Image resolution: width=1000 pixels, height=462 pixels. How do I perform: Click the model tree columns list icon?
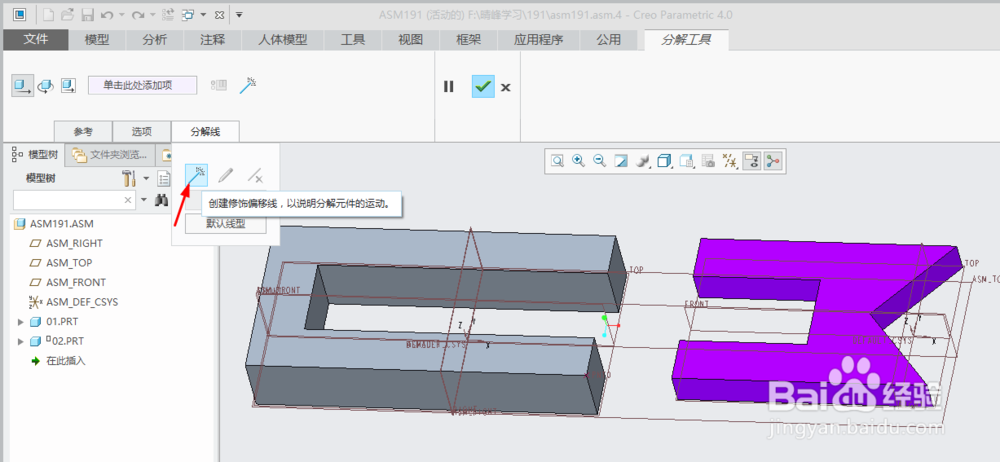pyautogui.click(x=165, y=179)
